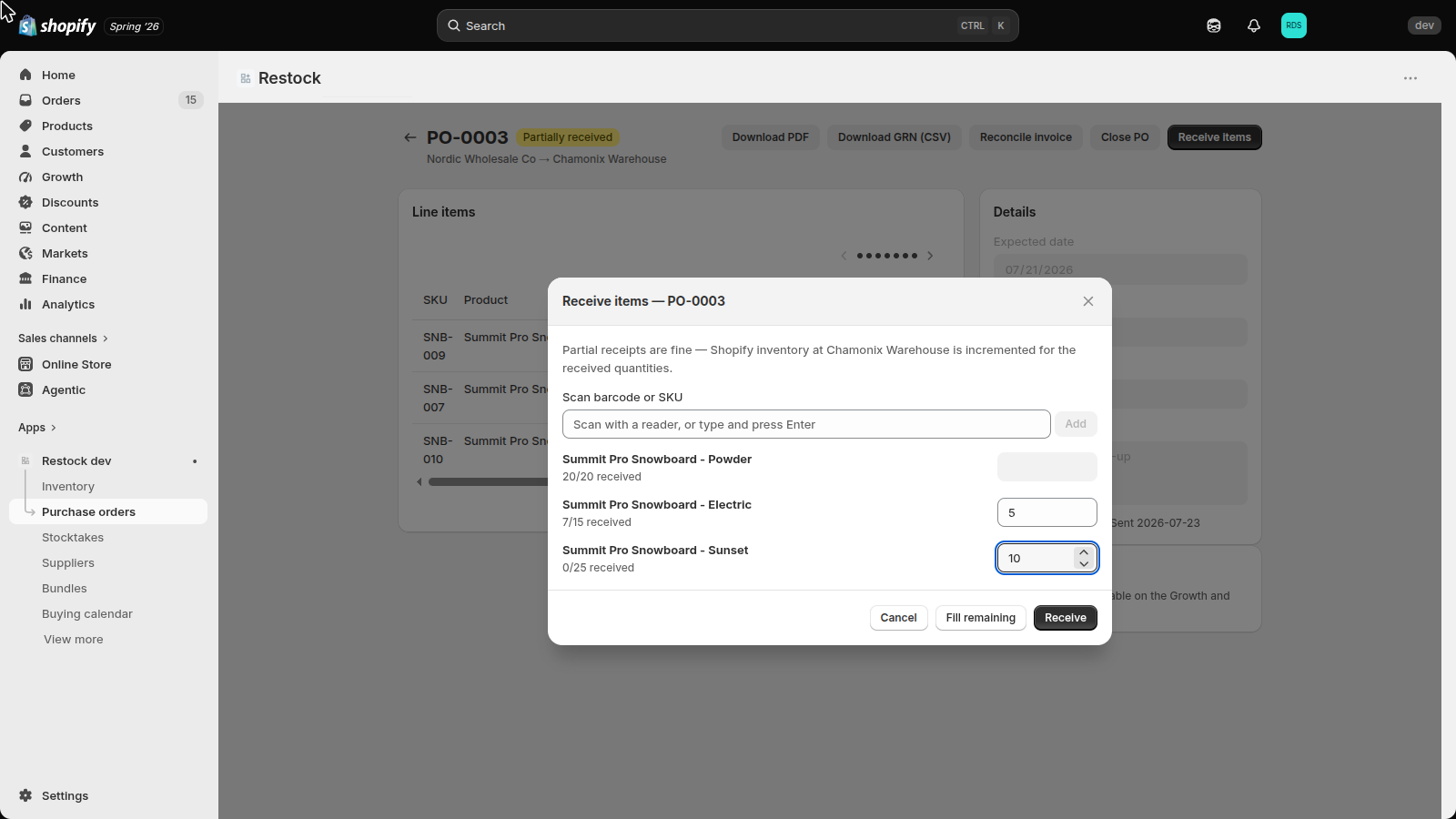Open Products in sidebar

(x=108, y=126)
